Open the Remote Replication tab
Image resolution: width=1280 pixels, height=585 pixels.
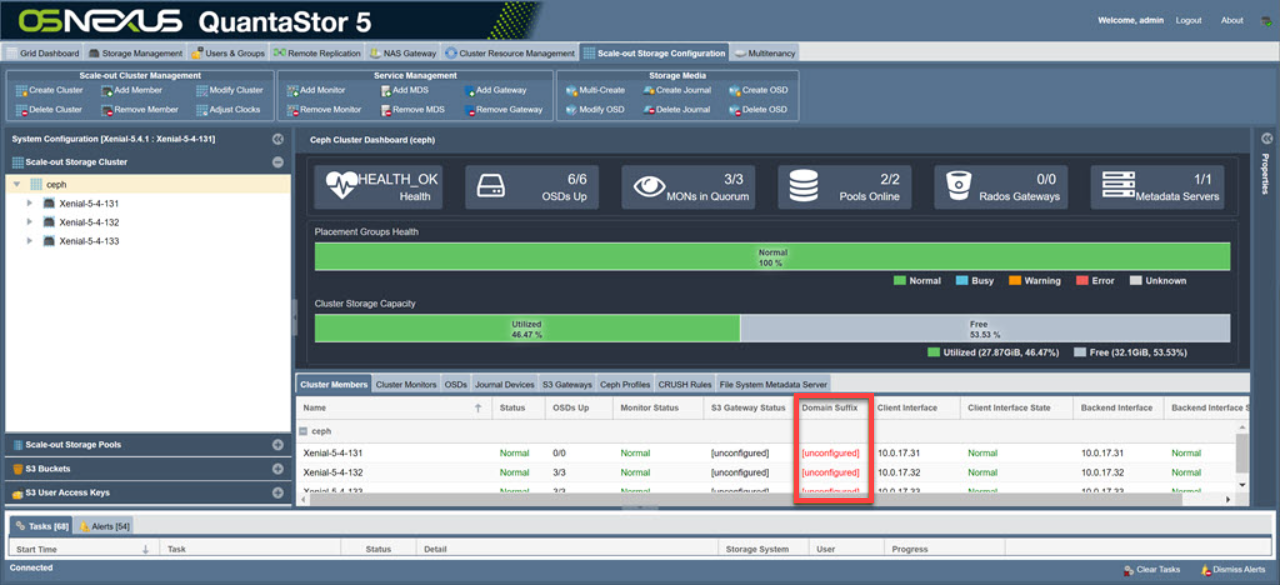[x=317, y=53]
